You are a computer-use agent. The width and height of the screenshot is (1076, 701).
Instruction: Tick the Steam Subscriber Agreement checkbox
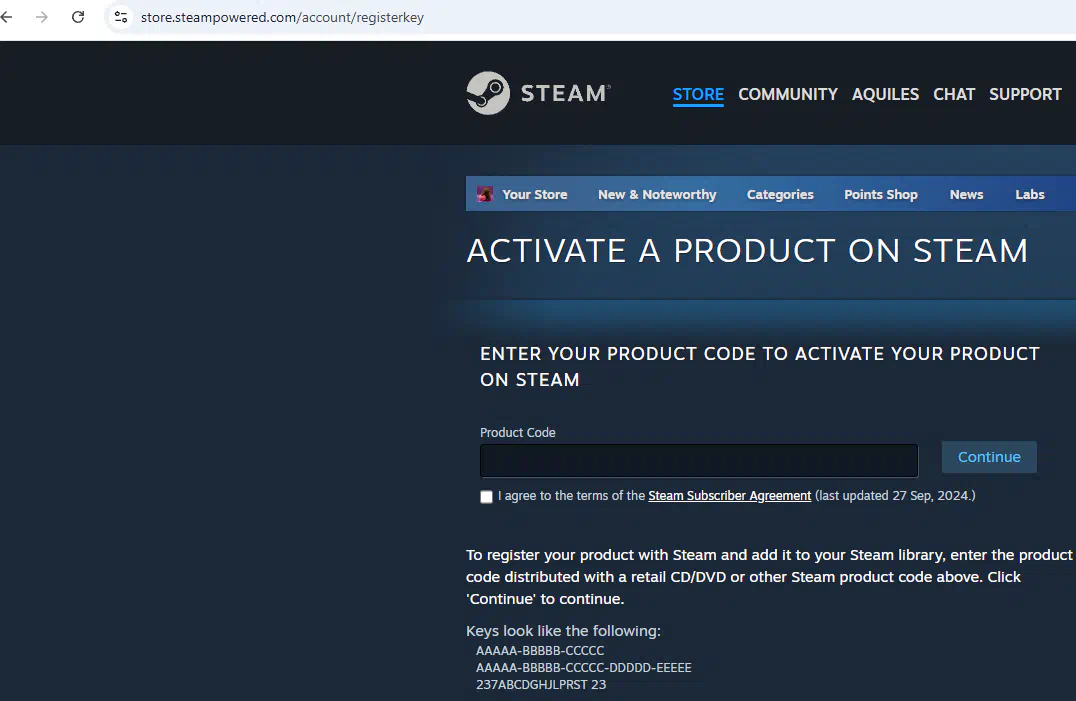pyautogui.click(x=487, y=497)
